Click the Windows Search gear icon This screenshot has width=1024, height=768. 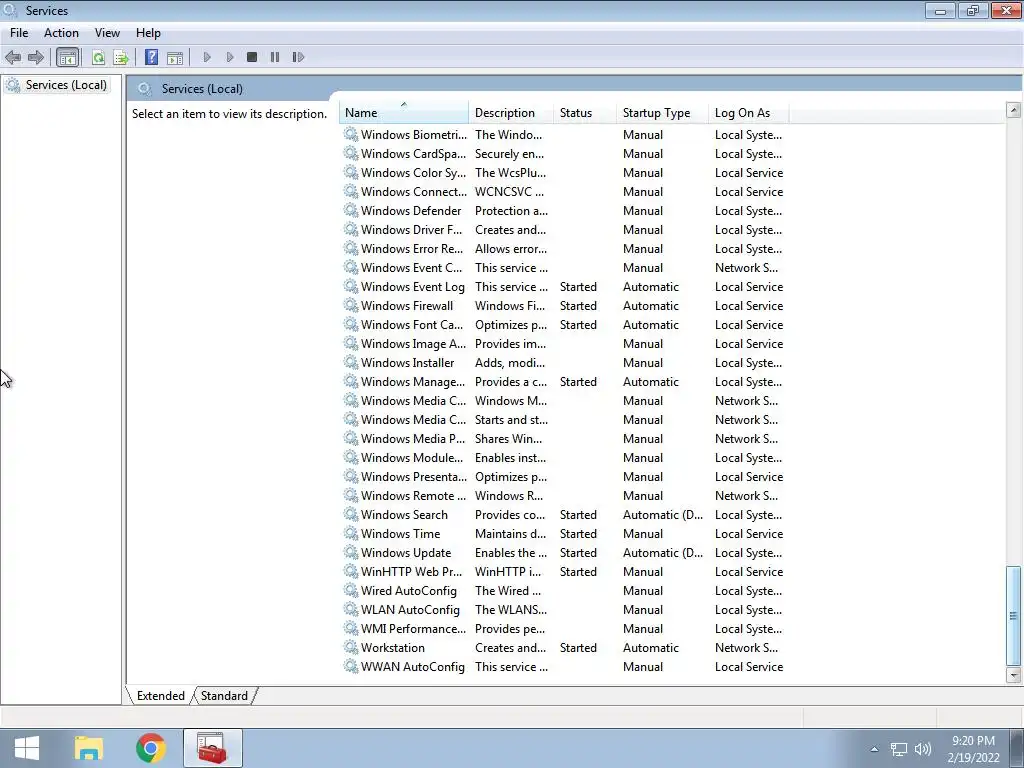(x=351, y=514)
